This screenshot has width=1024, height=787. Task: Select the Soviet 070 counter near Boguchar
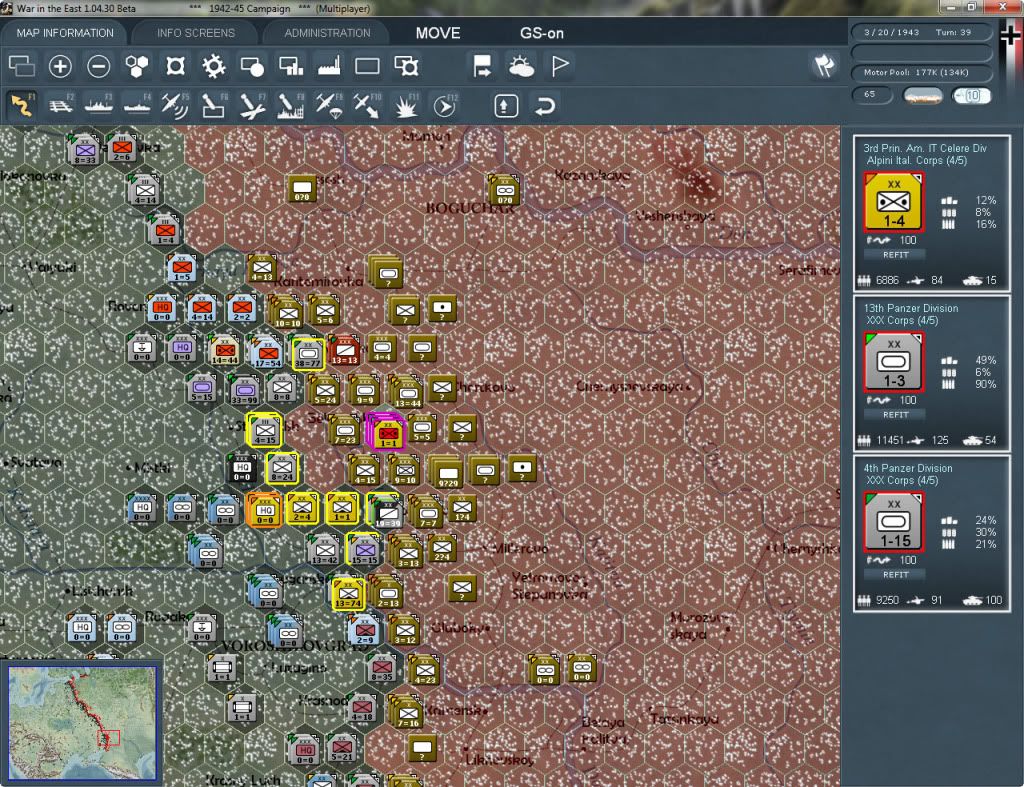(504, 190)
